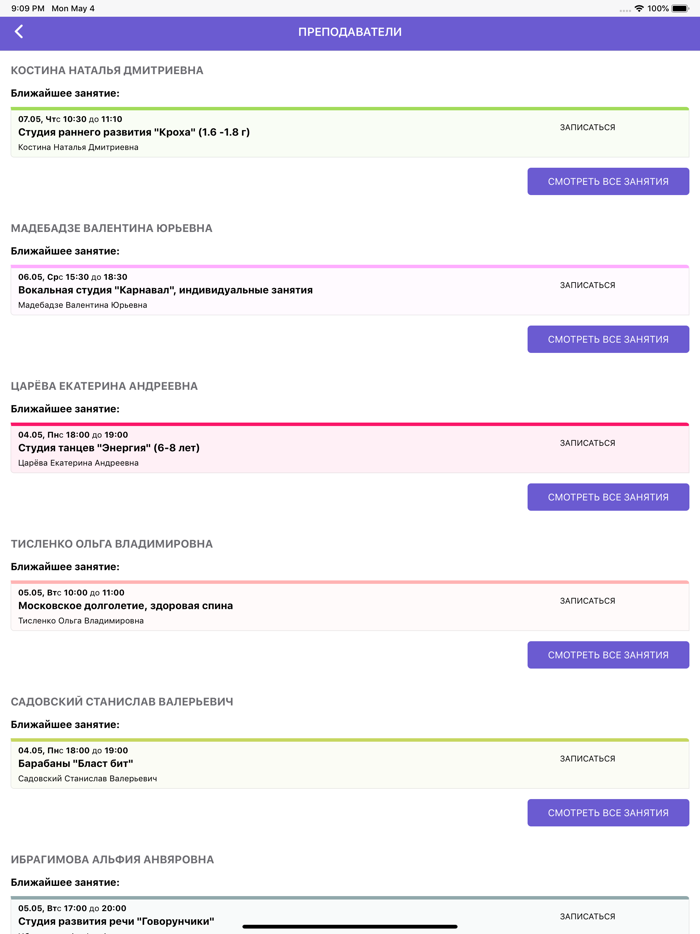This screenshot has height=934, width=700.
Task: Tap the Wi-Fi status icon
Action: pyautogui.click(x=639, y=8)
